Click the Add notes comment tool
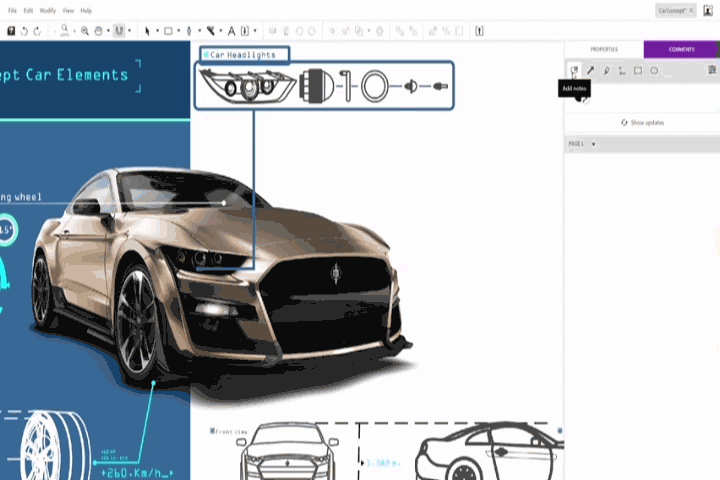This screenshot has height=480, width=720. point(574,70)
